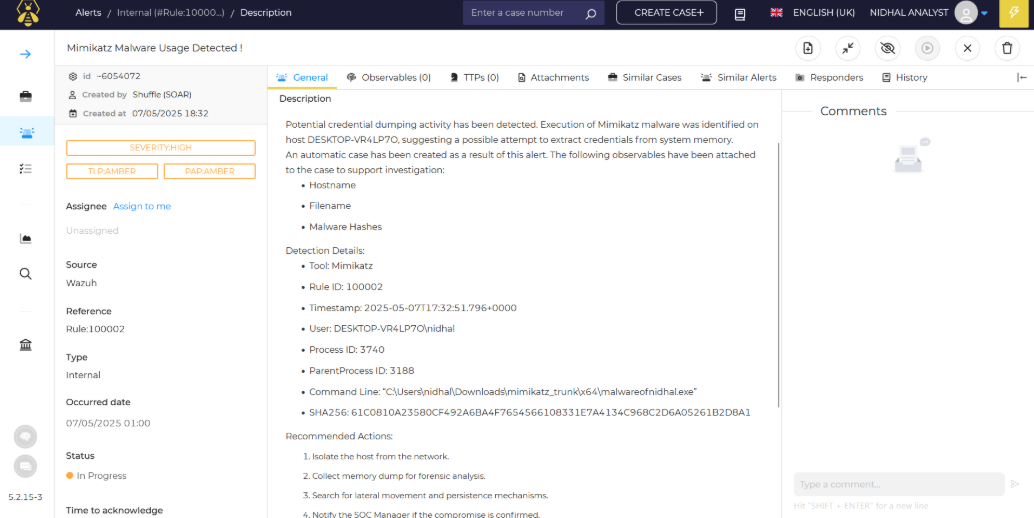The image size is (1034, 518).
Task: Open Tasks list icon in sidebar
Action: [x=26, y=169]
